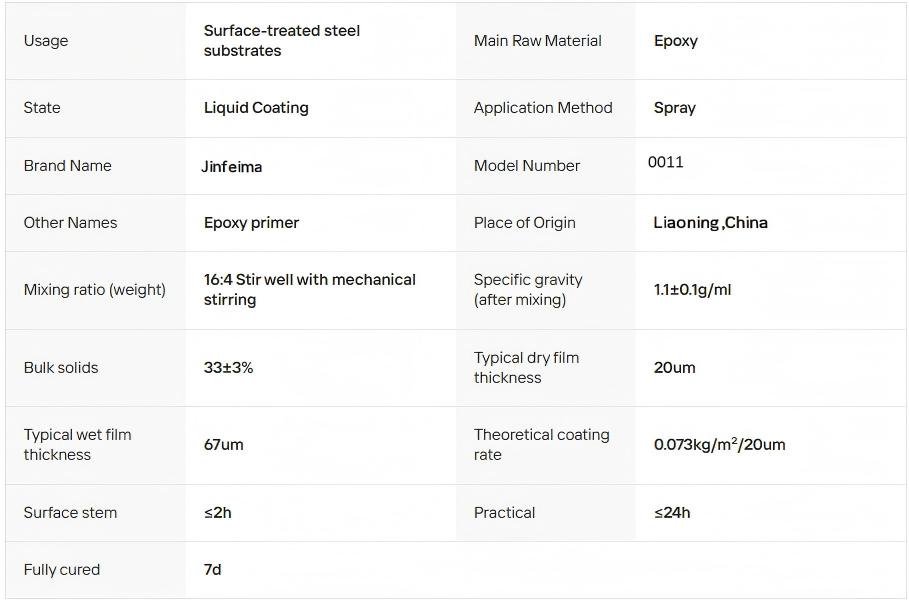Viewport: 909px width, 600px height.
Task: Click the '1.1±0.1g/ml' specific gravity value
Action: tap(692, 290)
